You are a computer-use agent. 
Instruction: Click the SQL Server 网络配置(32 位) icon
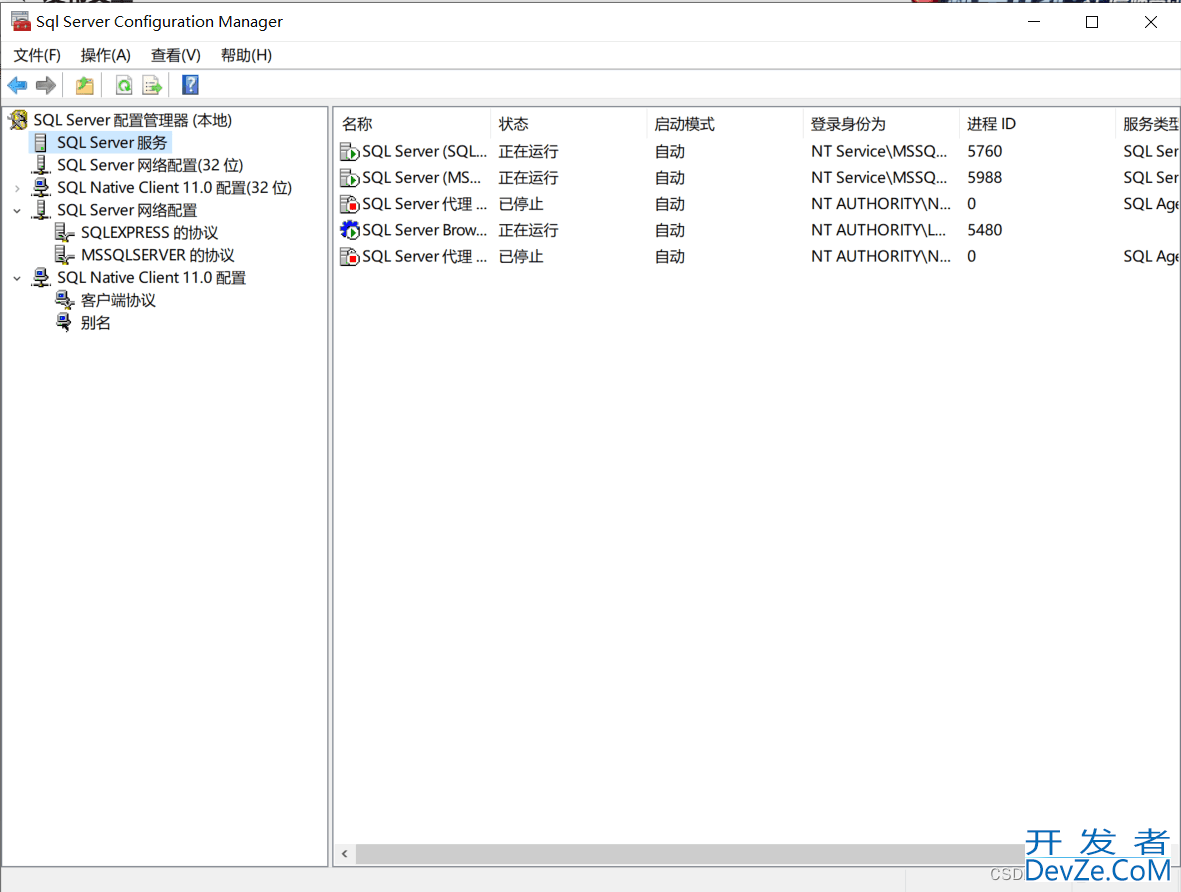pyautogui.click(x=41, y=165)
